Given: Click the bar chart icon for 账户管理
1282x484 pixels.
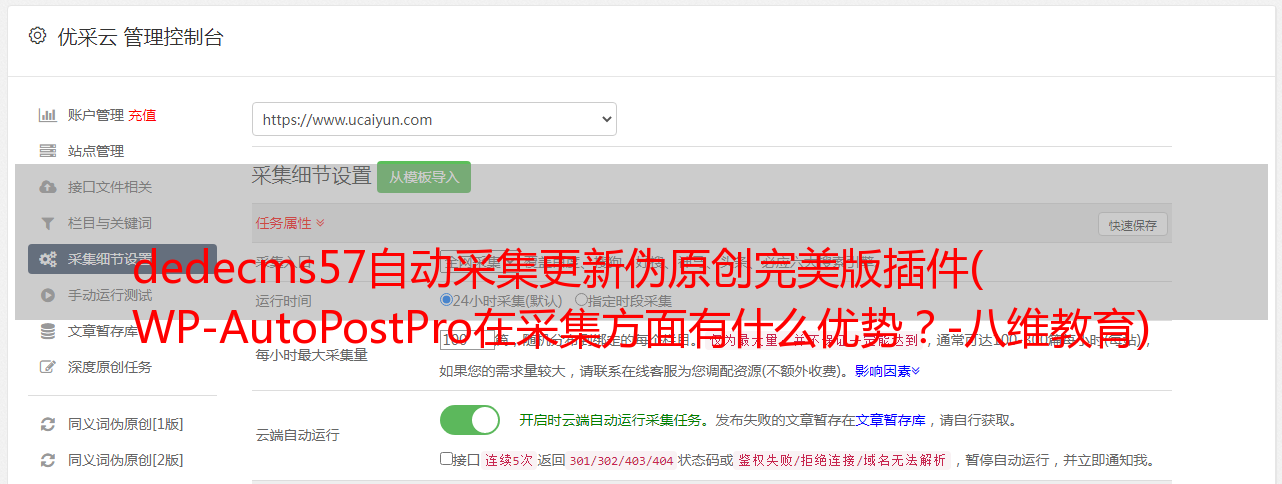Looking at the screenshot, I should coord(47,115).
